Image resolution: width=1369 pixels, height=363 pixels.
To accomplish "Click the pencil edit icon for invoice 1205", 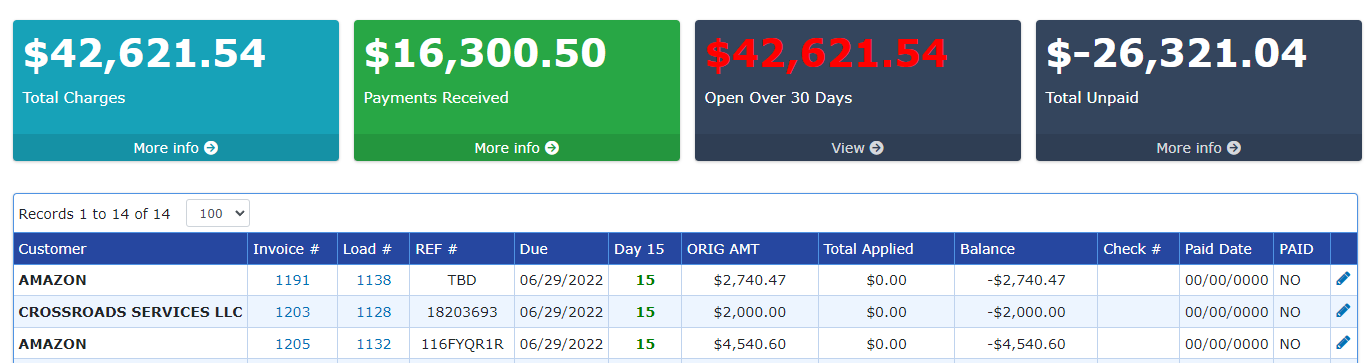I will coord(1343,343).
